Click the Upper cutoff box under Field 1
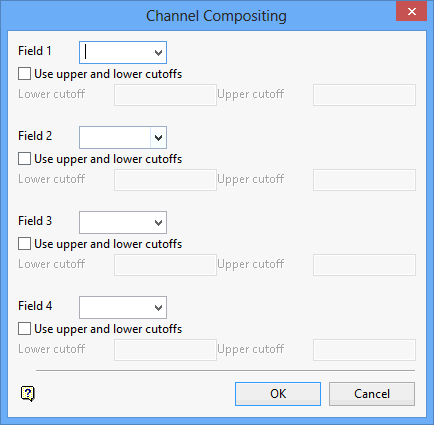The width and height of the screenshot is (434, 425). point(364,95)
